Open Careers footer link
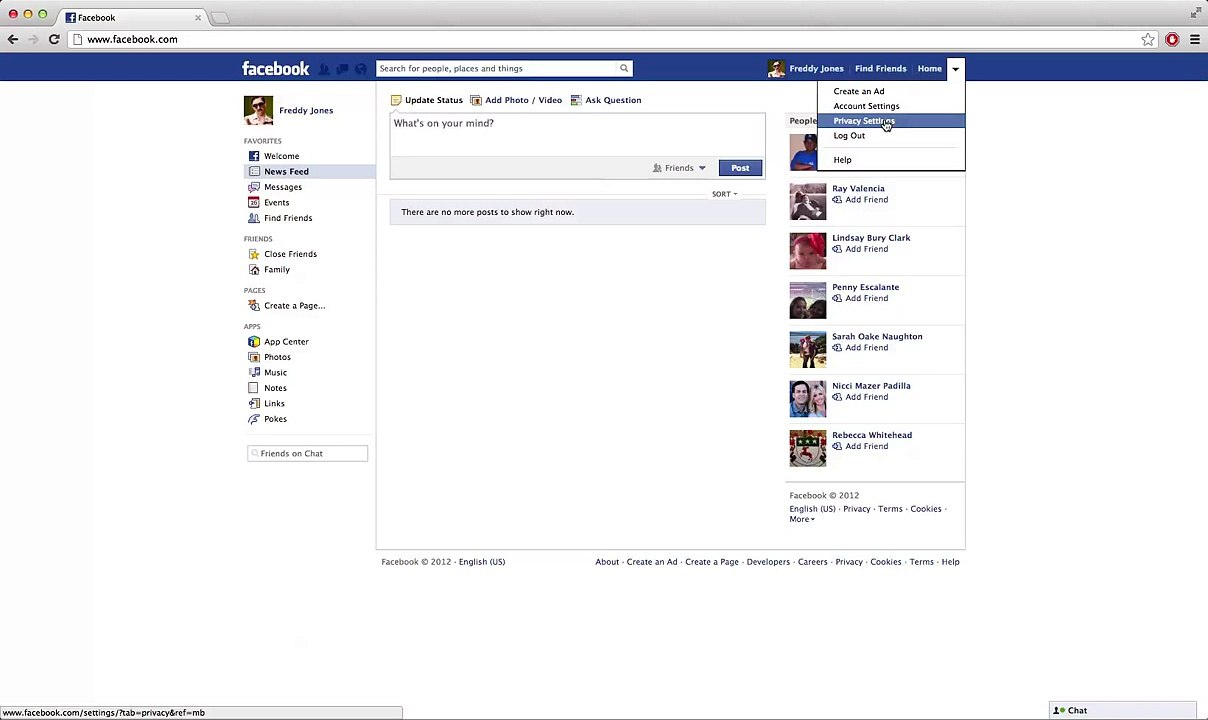This screenshot has height=720, width=1208. [x=812, y=562]
